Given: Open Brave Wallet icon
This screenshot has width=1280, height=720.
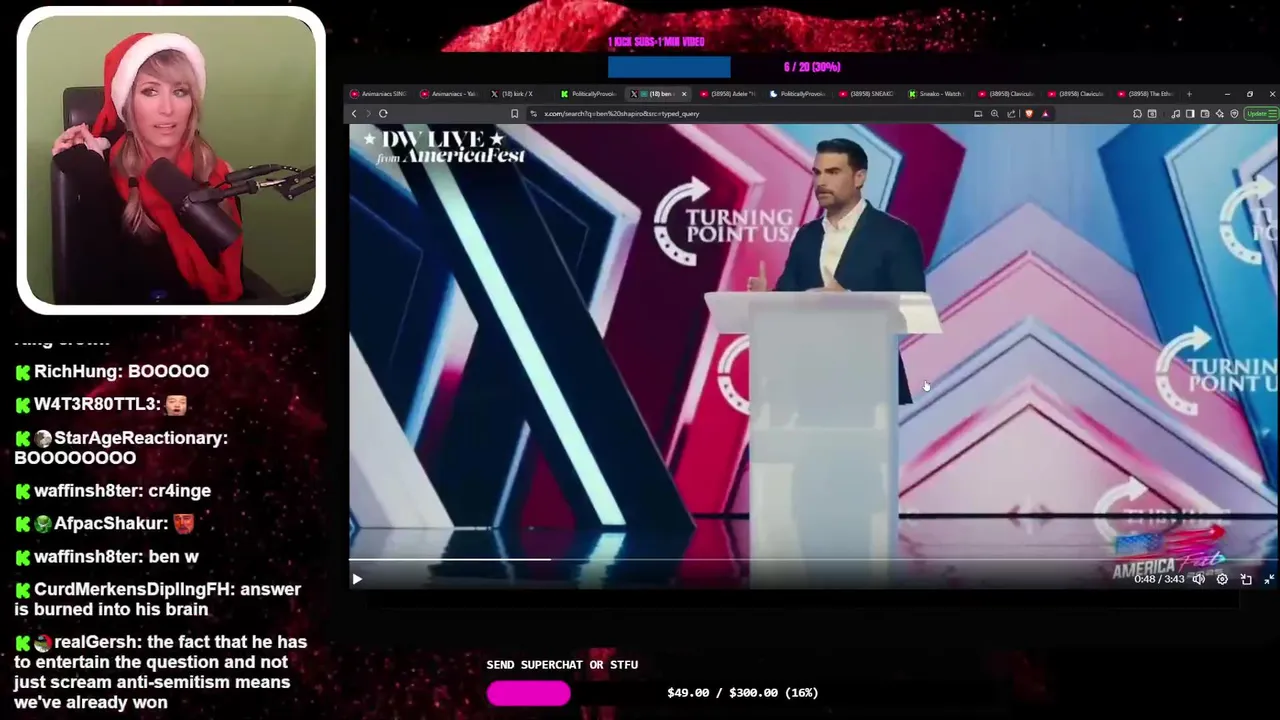Looking at the screenshot, I should [x=1205, y=114].
